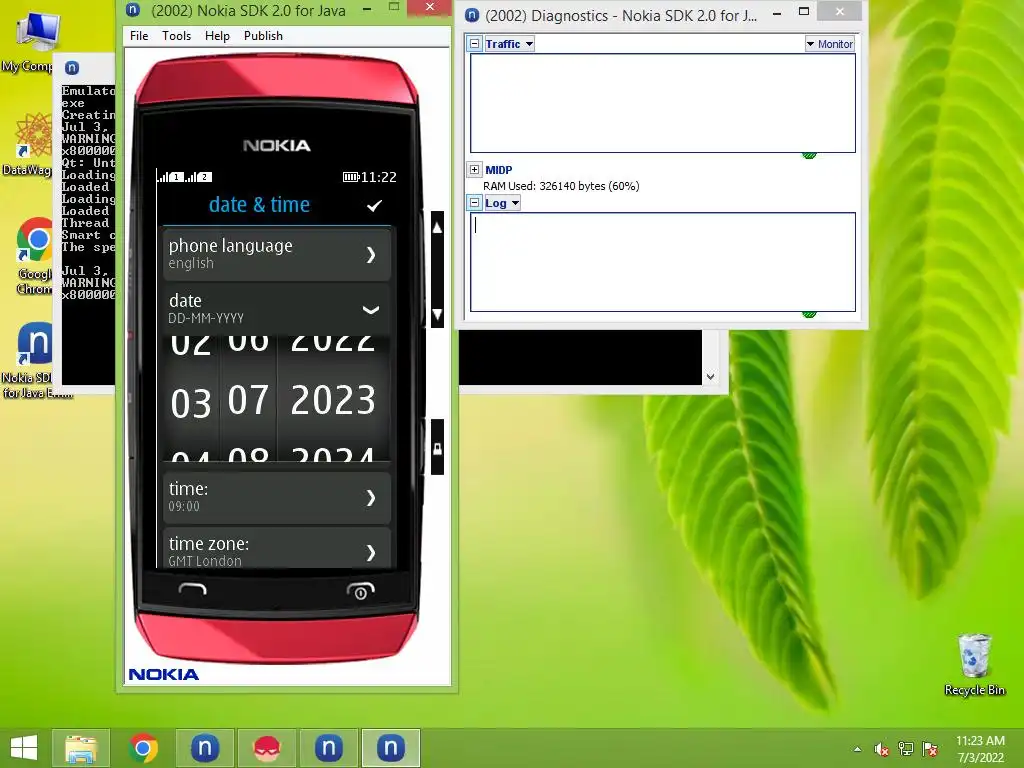The width and height of the screenshot is (1024, 768).
Task: Open the red masked-face app on taskbar
Action: (x=267, y=748)
